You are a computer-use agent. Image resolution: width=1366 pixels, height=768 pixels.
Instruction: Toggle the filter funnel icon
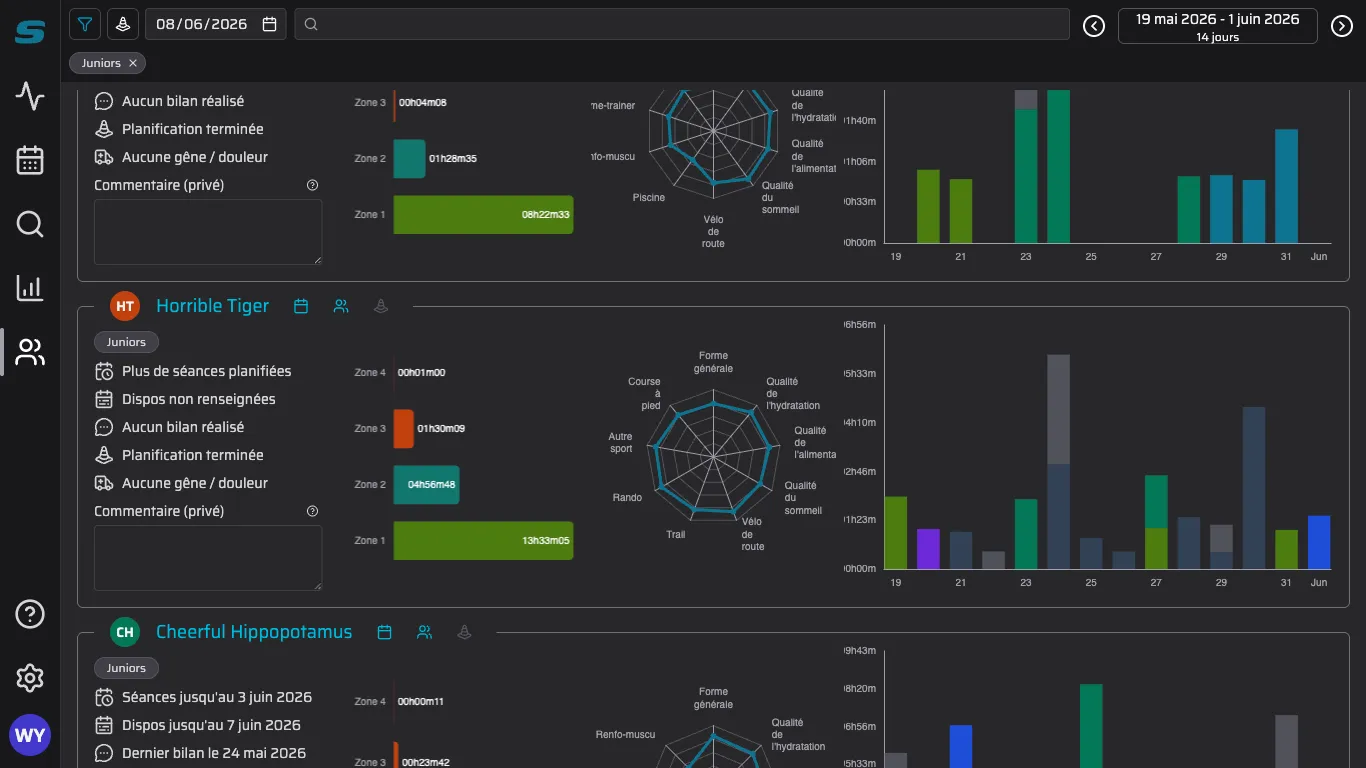85,24
